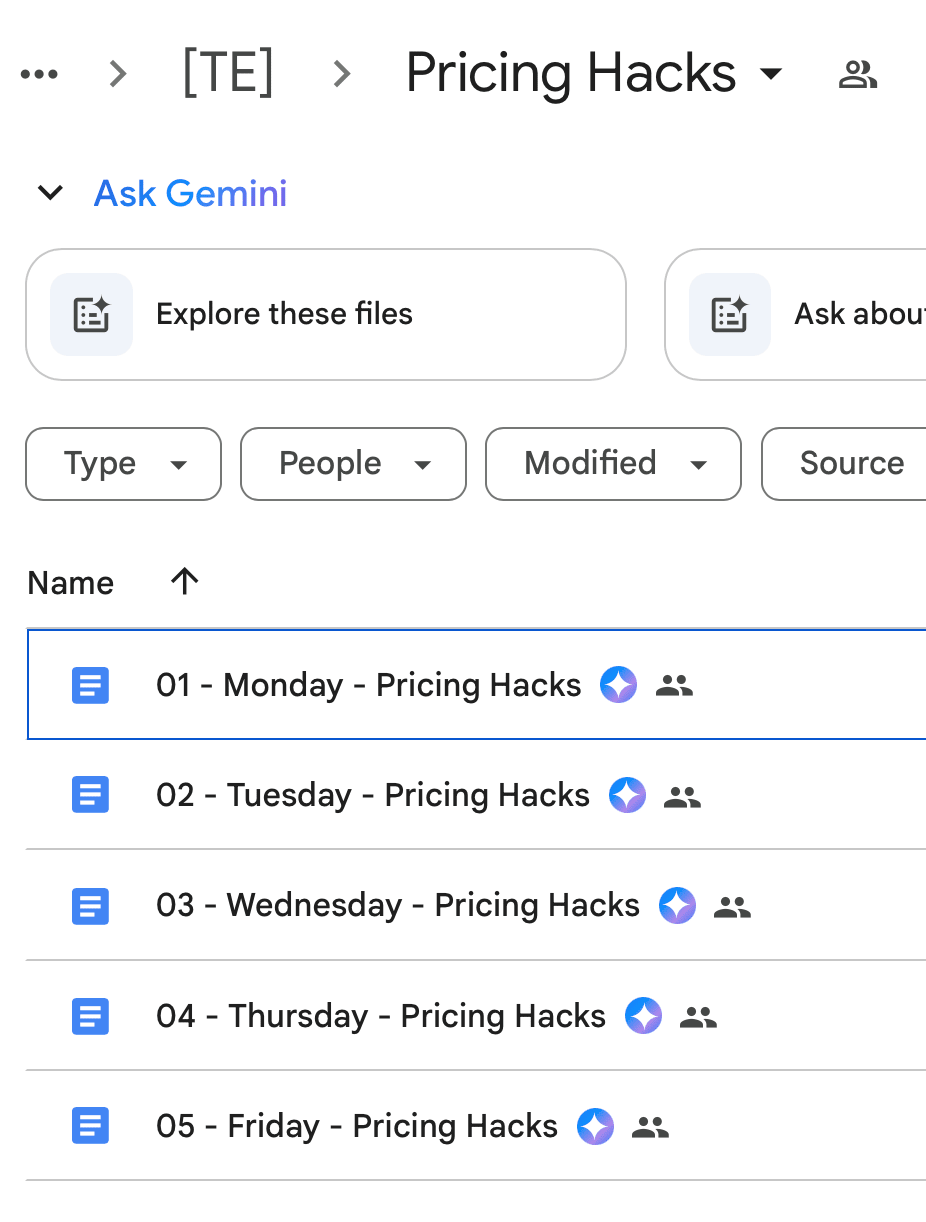926x1222 pixels.
Task: Open the Modified filter dropdown
Action: click(613, 464)
